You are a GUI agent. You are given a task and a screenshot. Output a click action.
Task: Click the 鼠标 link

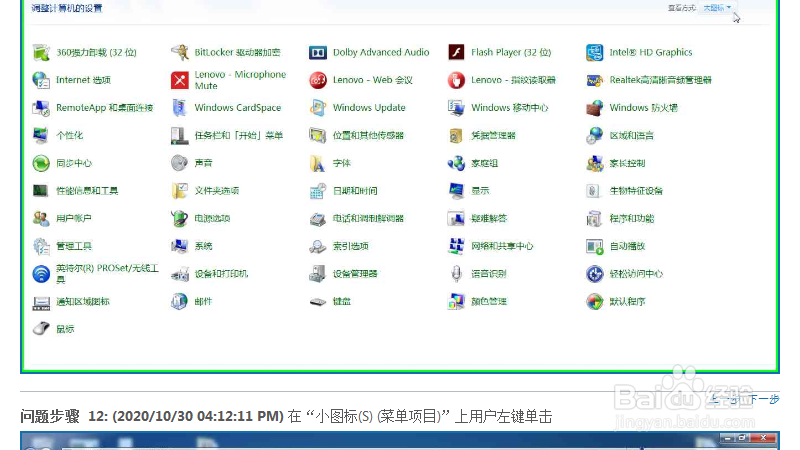65,329
